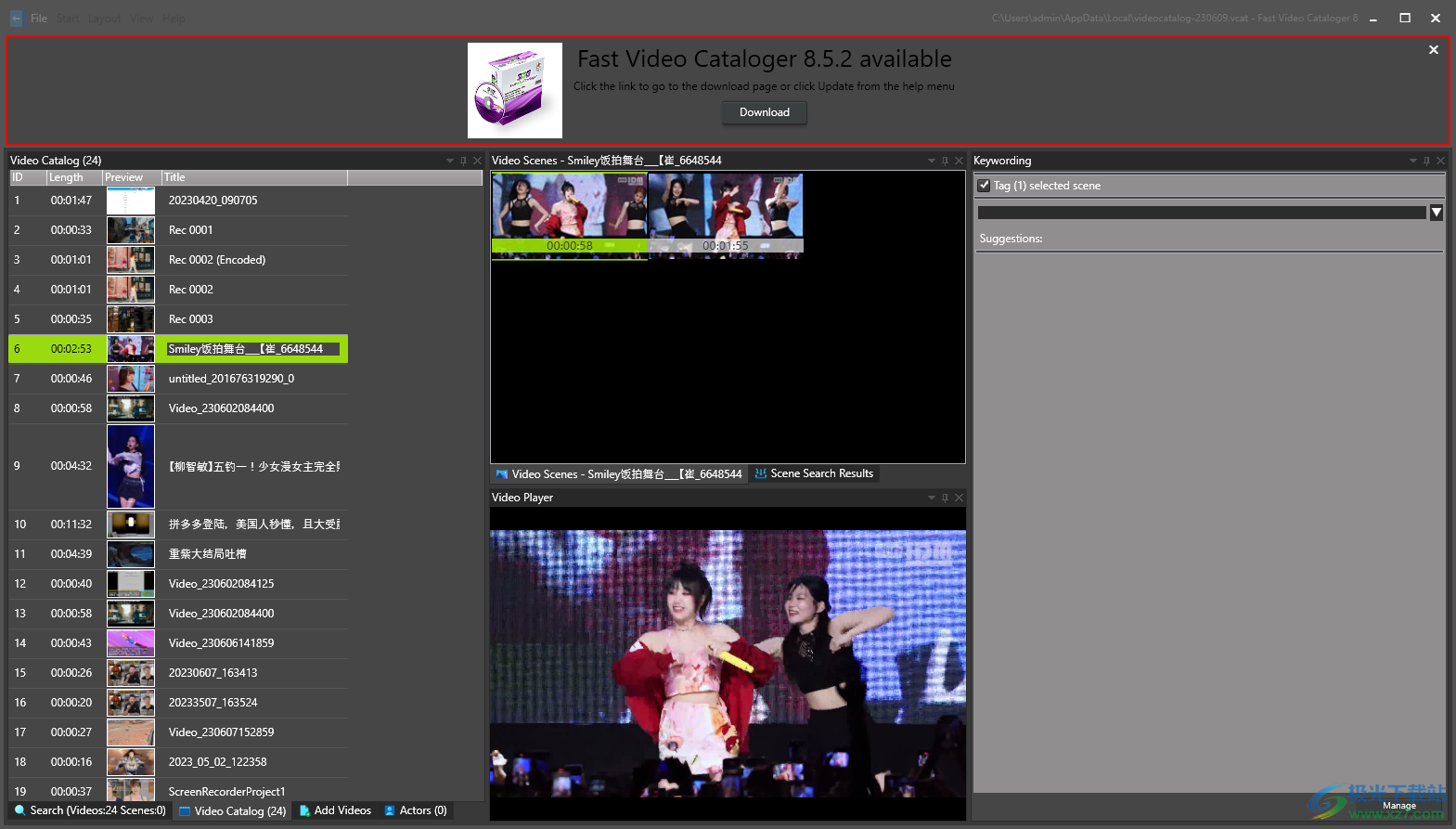This screenshot has height=829, width=1456.
Task: Select the highlighted Smiley video row 6
Action: point(178,349)
